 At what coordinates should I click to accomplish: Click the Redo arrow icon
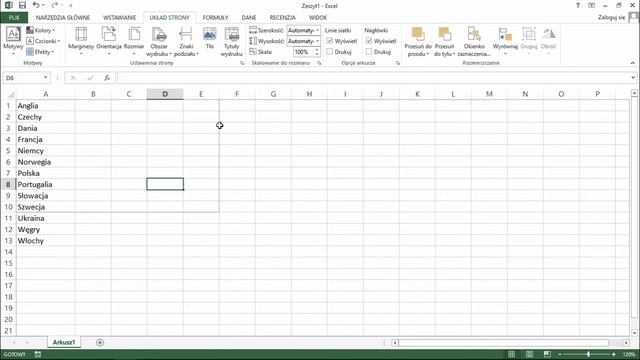pyautogui.click(x=55, y=5)
